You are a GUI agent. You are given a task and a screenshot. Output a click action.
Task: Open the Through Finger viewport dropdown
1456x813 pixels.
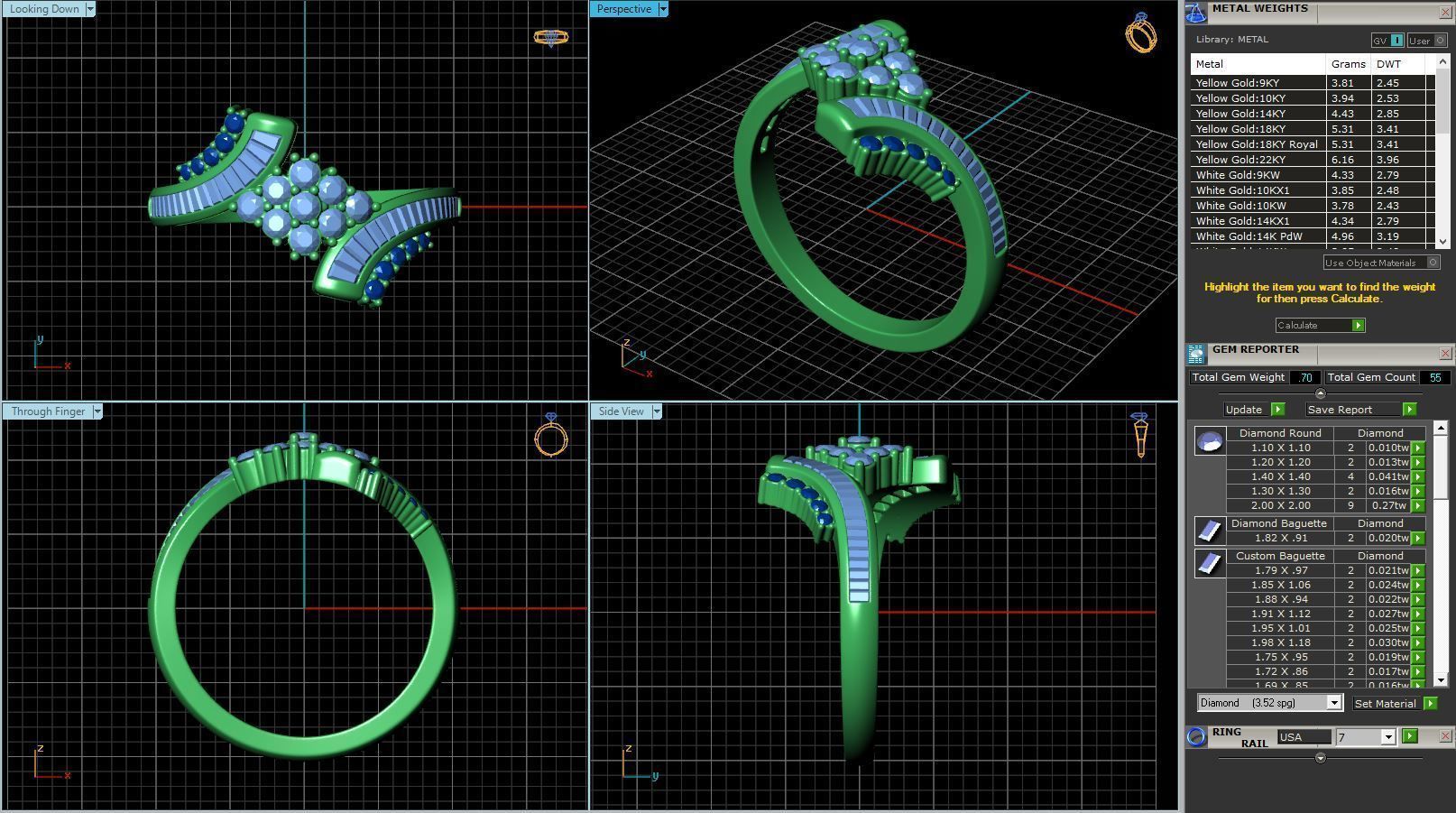[x=97, y=411]
